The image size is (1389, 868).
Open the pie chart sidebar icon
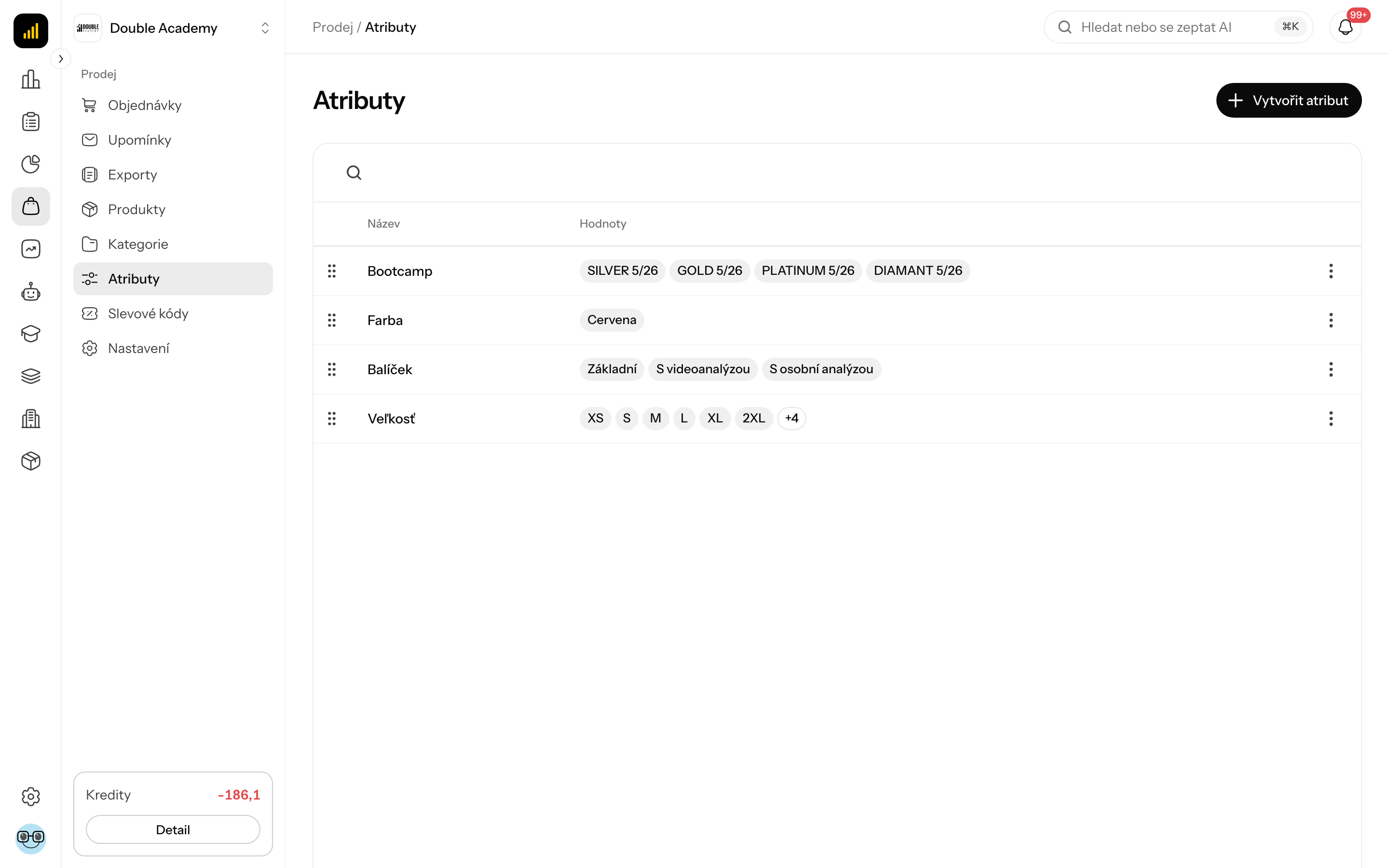30,164
